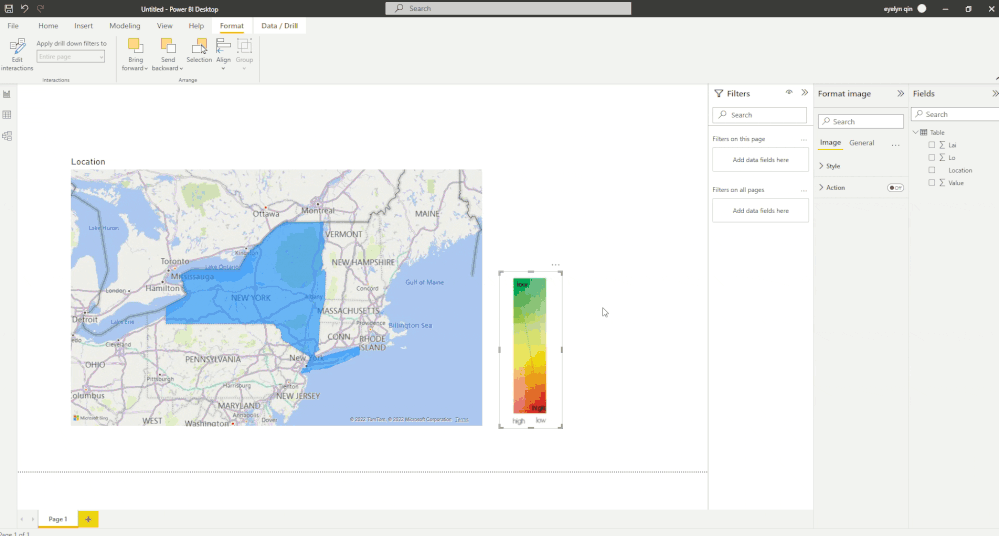Click the Table icon in Fields
Viewport: 999px width, 536px height.
(x=924, y=133)
